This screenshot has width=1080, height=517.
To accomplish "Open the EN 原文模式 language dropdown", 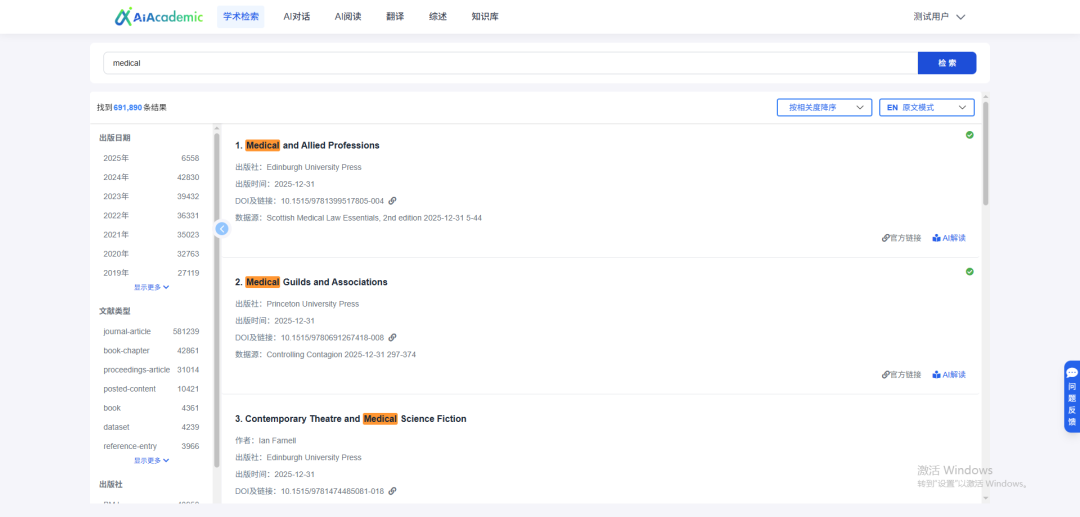I will pyautogui.click(x=926, y=107).
